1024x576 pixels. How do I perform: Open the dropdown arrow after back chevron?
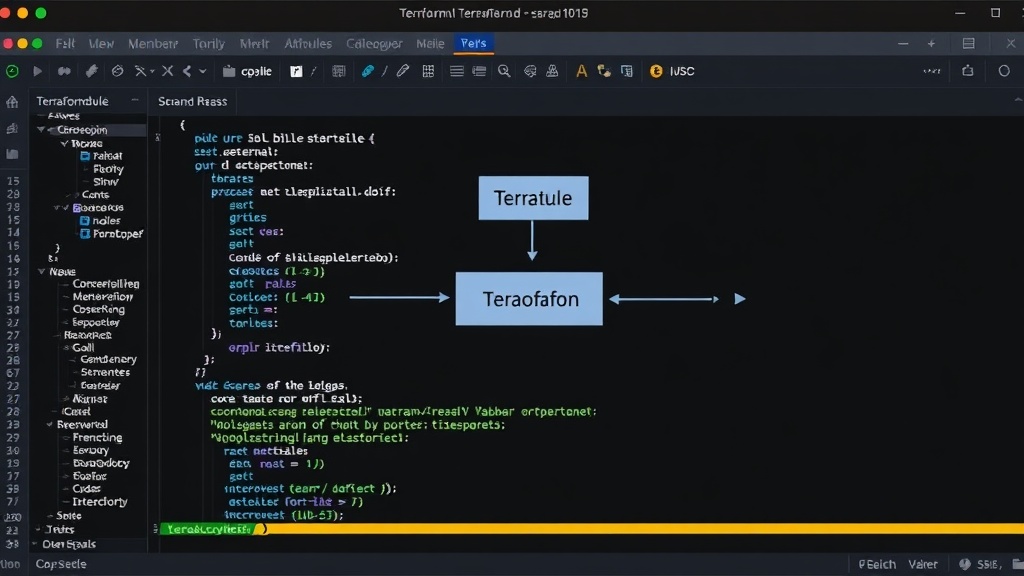pos(202,71)
